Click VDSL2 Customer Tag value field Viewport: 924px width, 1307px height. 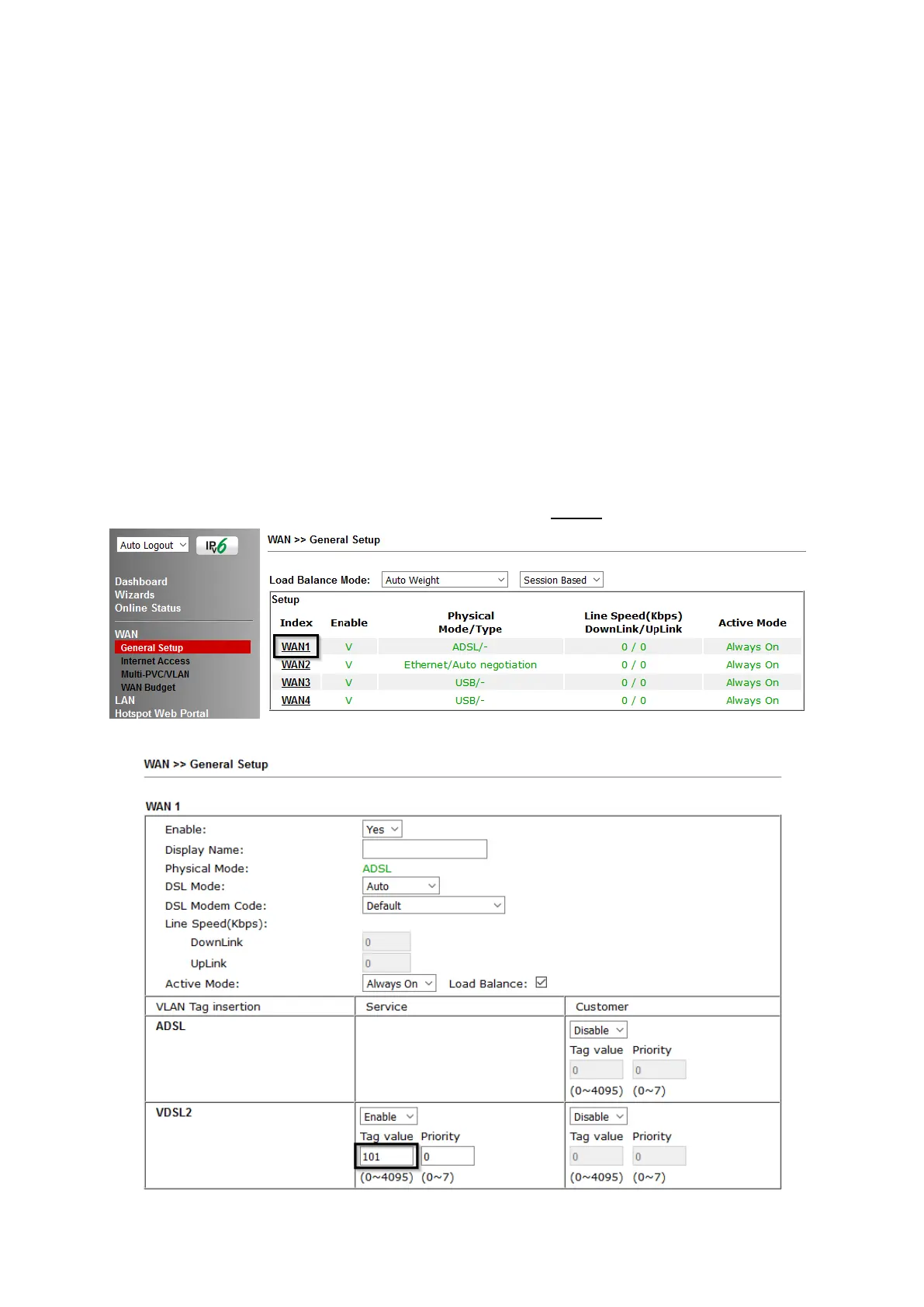coord(597,1156)
